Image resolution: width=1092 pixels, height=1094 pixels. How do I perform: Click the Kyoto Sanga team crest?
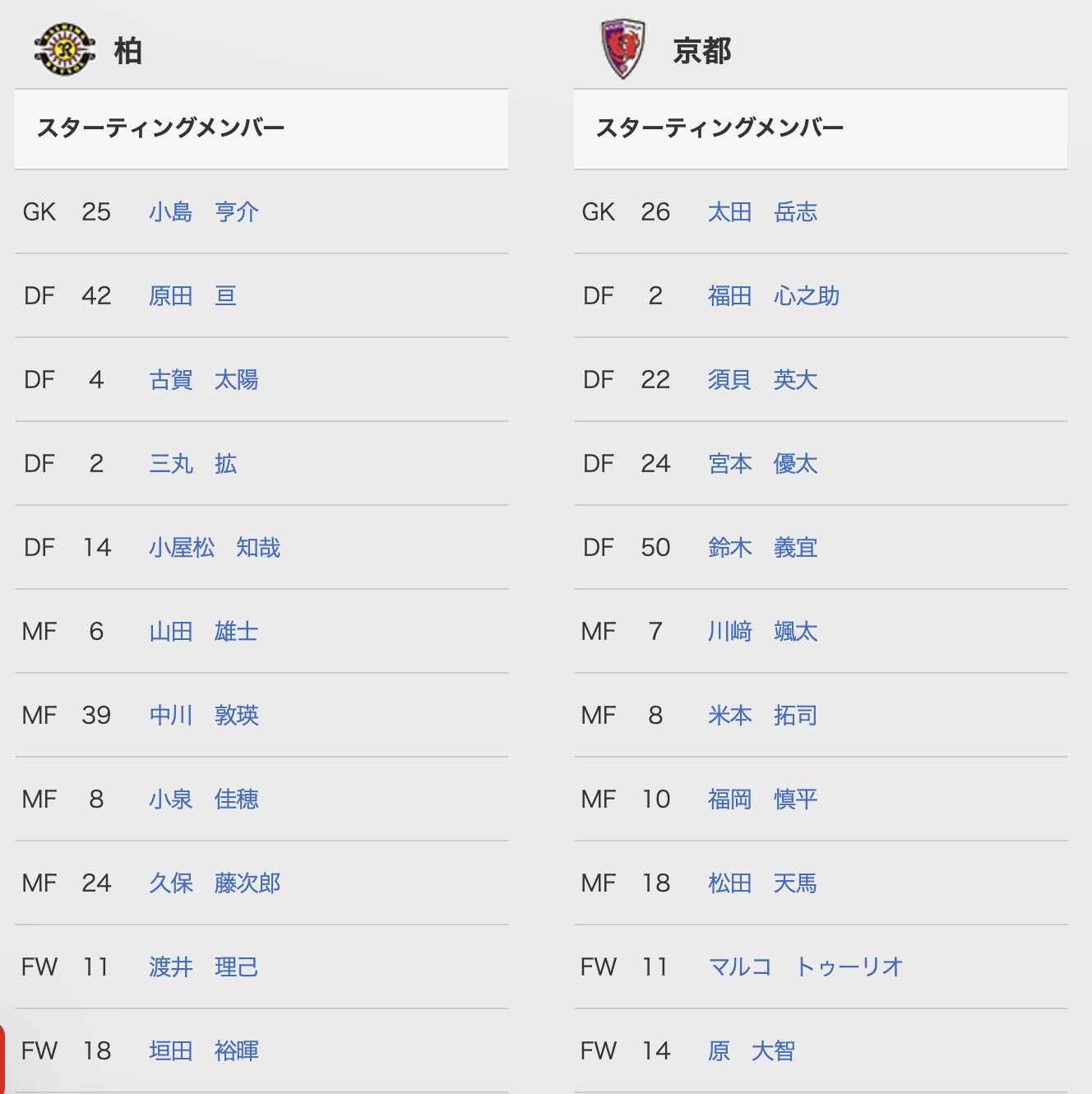(623, 49)
